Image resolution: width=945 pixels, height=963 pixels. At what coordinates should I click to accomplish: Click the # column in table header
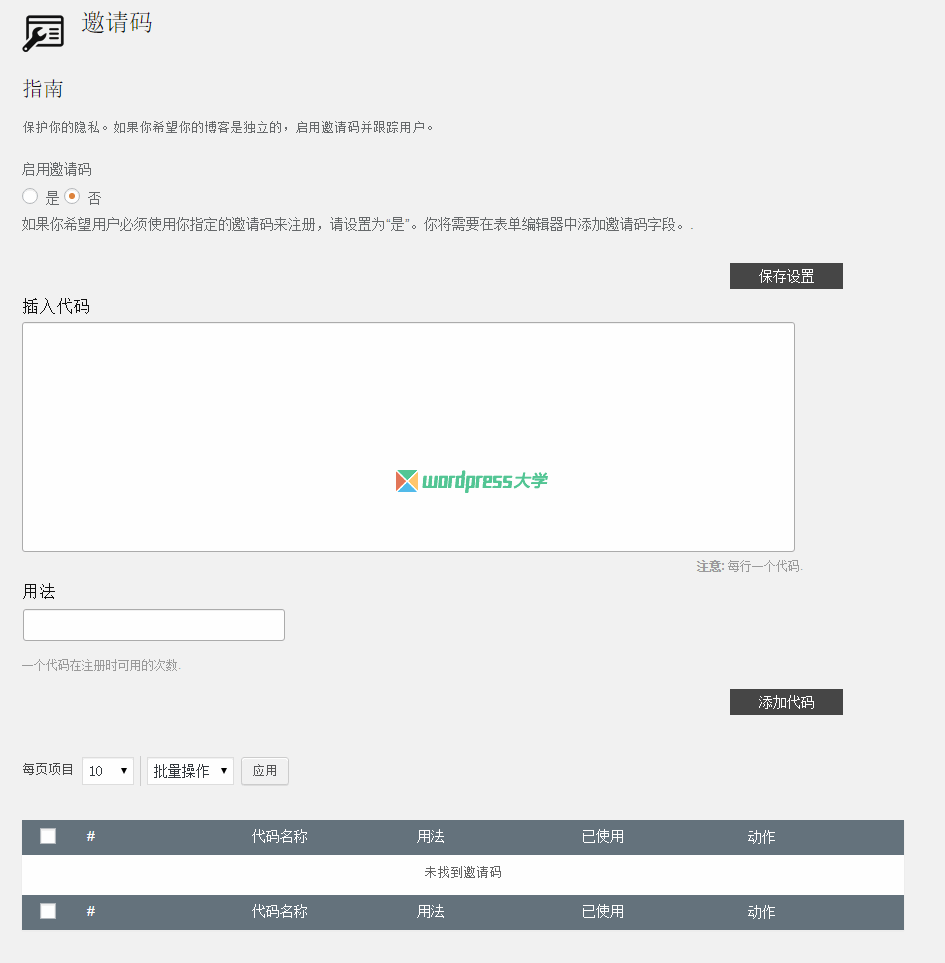(x=91, y=836)
